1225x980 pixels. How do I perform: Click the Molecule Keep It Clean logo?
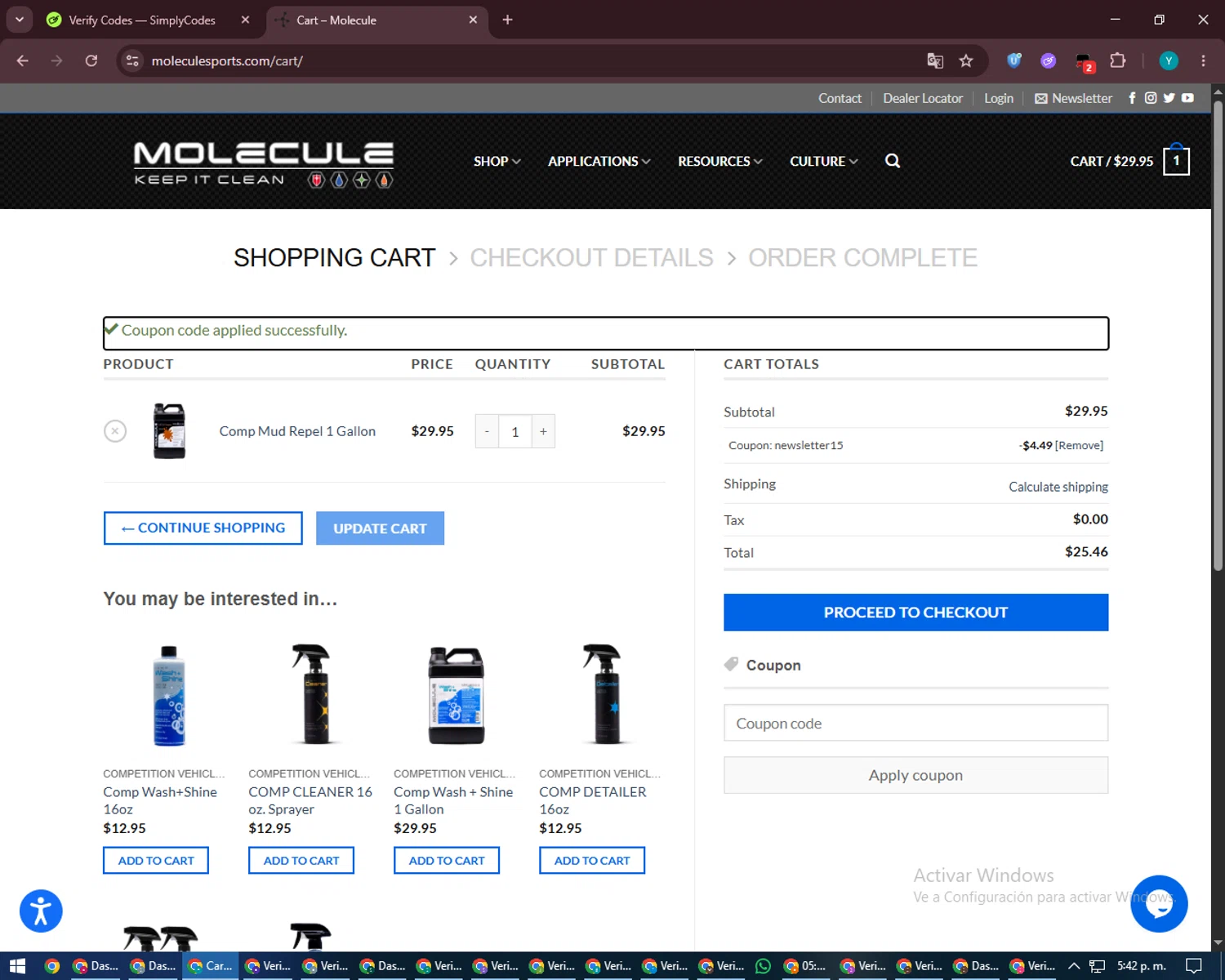(x=264, y=164)
